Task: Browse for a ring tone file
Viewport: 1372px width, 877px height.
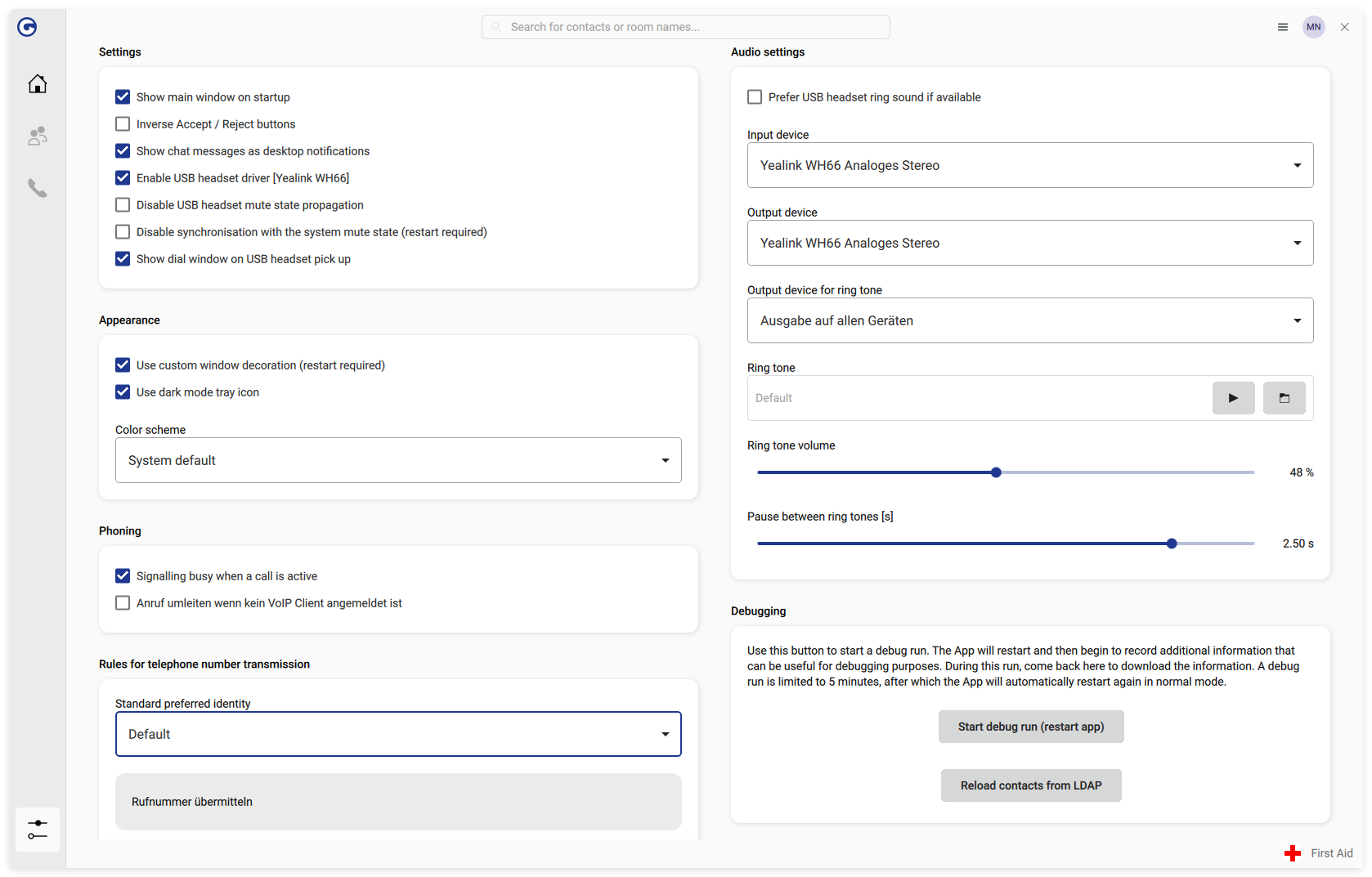Action: point(1284,398)
